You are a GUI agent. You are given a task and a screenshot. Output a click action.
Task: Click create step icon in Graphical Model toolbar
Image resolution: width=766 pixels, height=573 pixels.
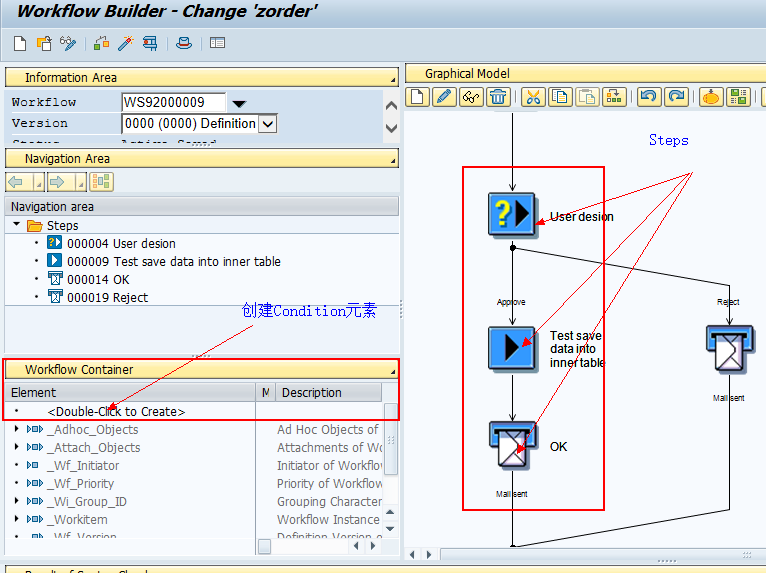tap(418, 97)
